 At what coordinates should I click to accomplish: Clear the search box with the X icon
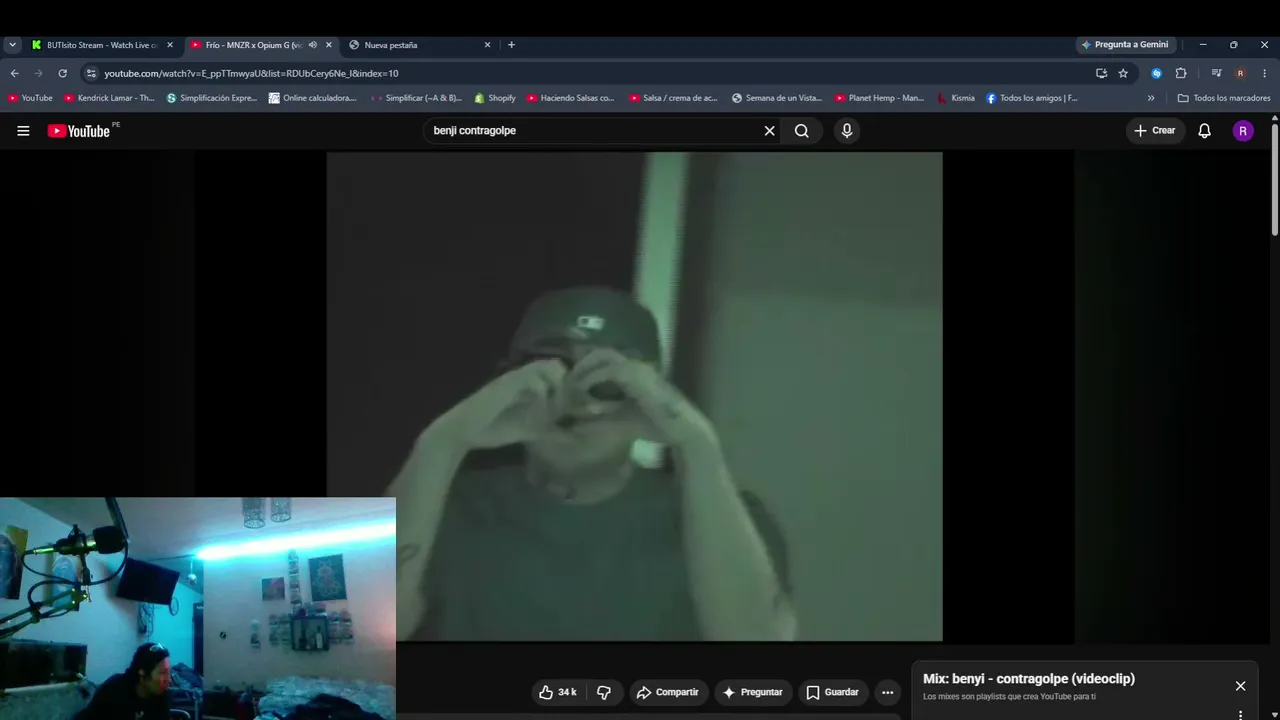(x=770, y=131)
